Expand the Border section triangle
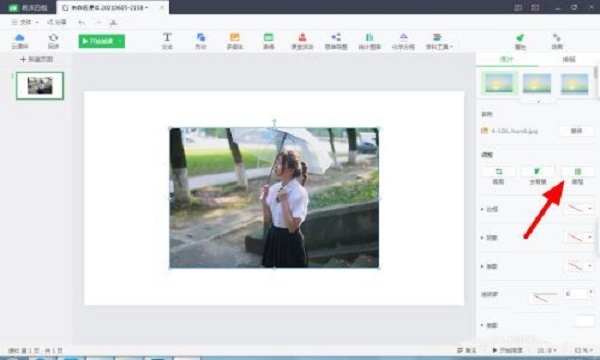The height and width of the screenshot is (360, 600). [x=482, y=209]
